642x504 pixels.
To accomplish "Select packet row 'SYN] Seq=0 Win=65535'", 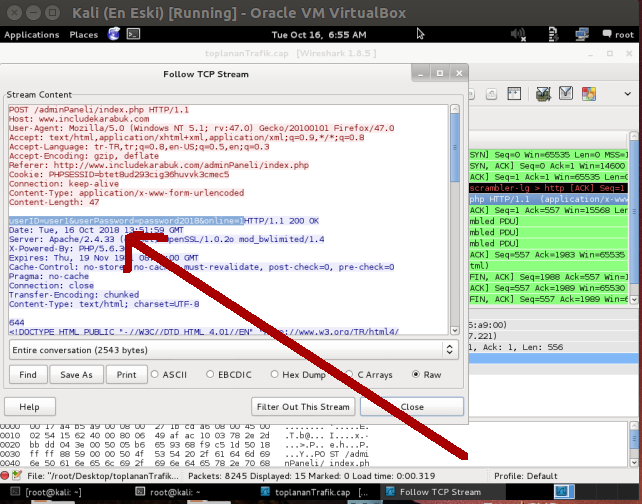I will (x=548, y=155).
